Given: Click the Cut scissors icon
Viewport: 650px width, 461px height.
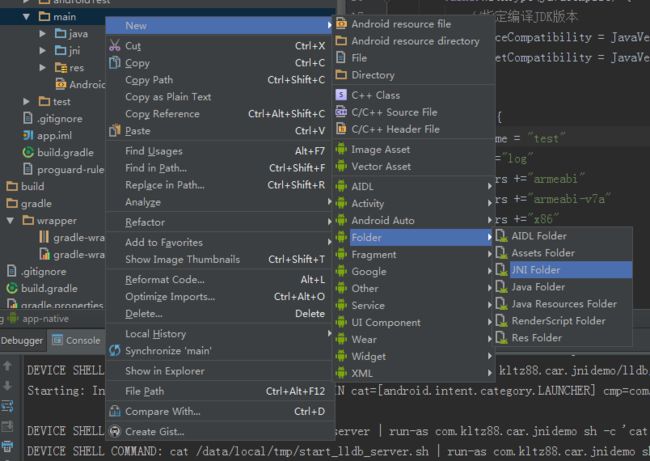Looking at the screenshot, I should (x=115, y=45).
